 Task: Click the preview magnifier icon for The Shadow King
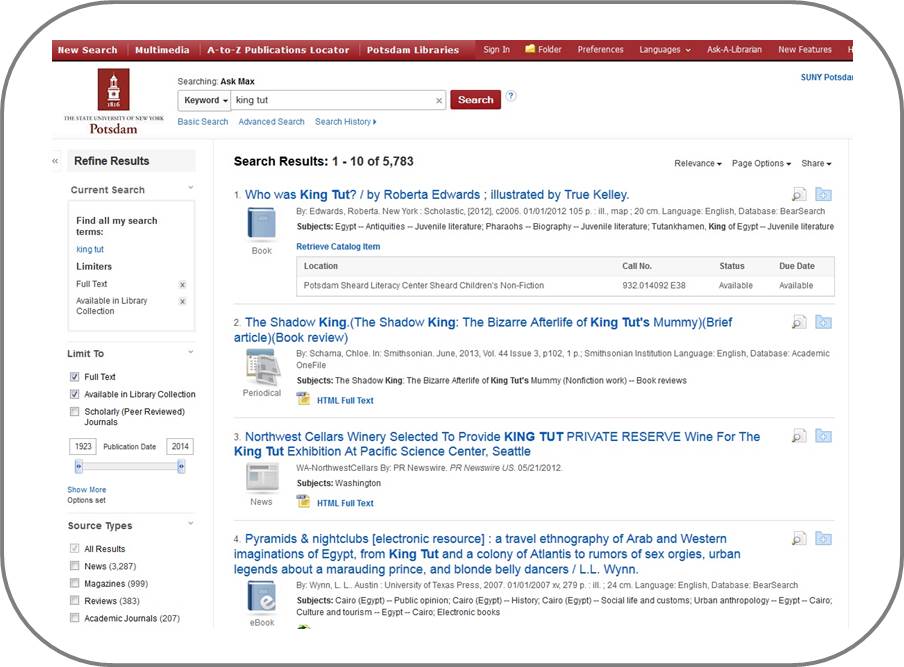pyautogui.click(x=799, y=322)
